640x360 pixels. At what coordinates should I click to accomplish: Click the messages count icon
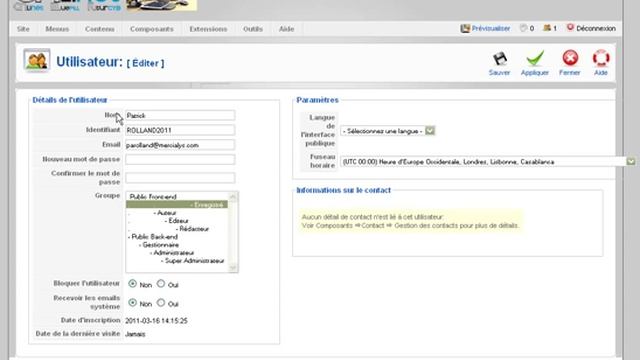pyautogui.click(x=523, y=28)
